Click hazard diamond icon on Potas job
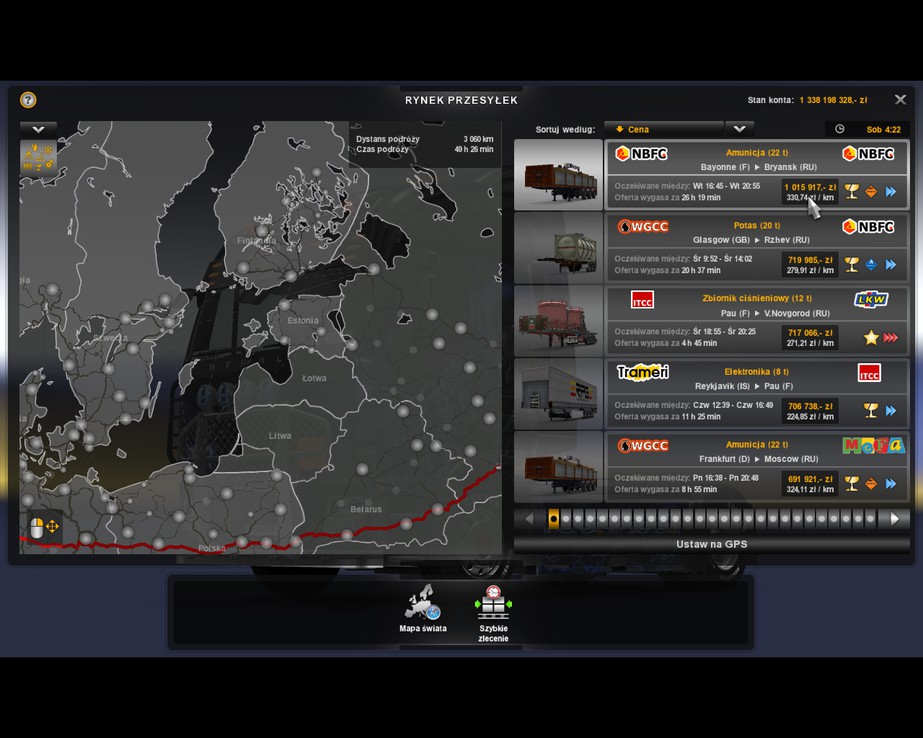Screen dimensions: 923x738 (871, 265)
